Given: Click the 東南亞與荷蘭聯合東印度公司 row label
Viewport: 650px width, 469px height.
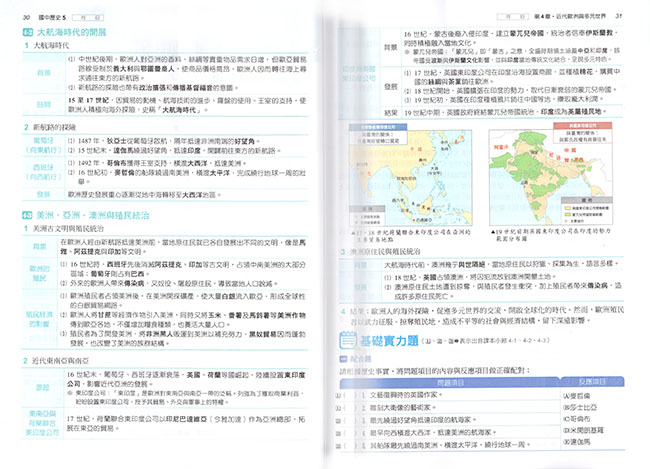Looking at the screenshot, I should click(x=42, y=423).
